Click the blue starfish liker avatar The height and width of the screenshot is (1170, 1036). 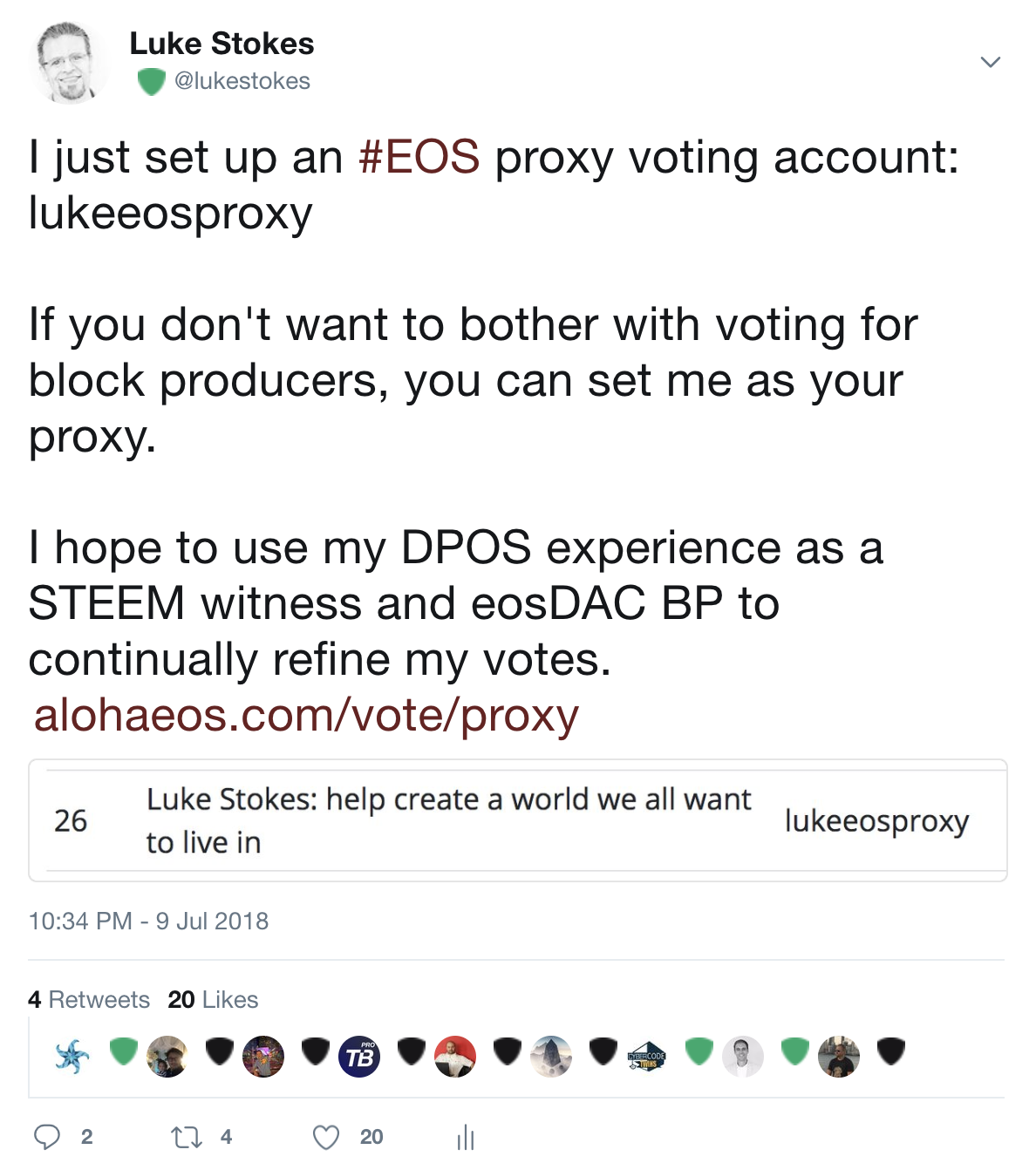(x=72, y=1056)
